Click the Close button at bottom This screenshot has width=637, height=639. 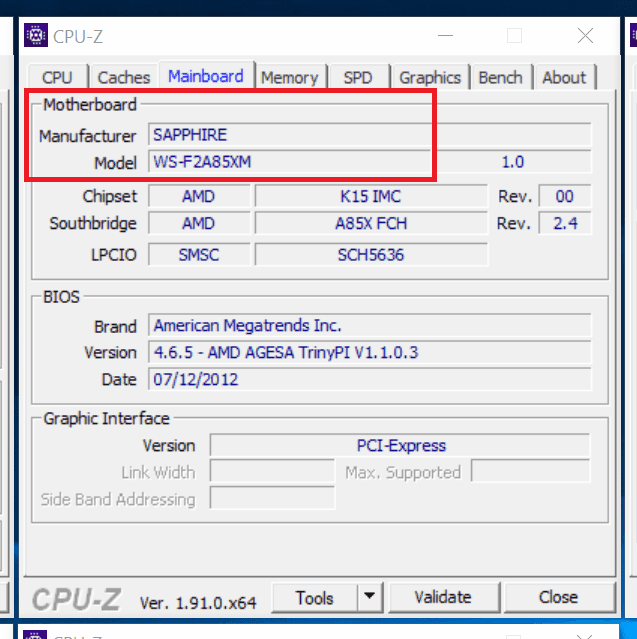[559, 597]
